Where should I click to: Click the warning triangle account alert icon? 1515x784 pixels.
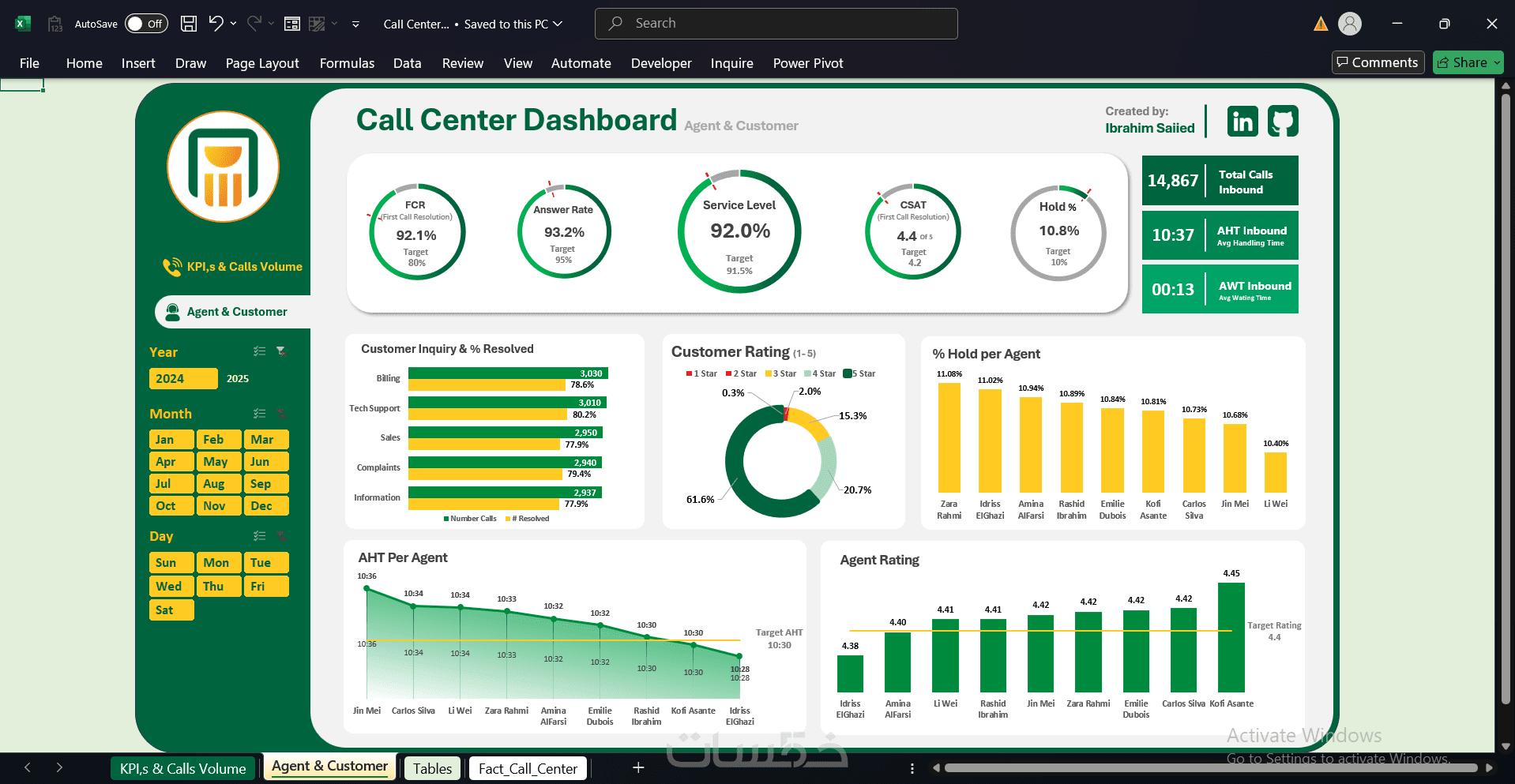pos(1321,24)
